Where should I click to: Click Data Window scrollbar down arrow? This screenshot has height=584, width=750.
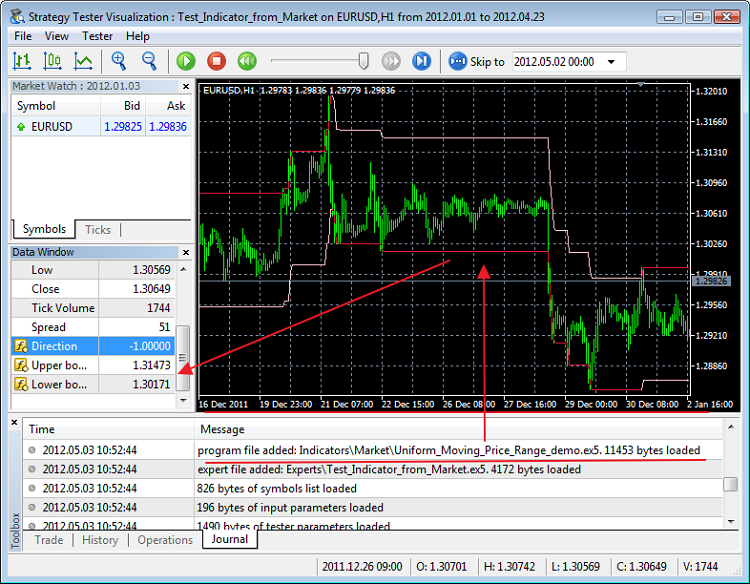(x=183, y=400)
